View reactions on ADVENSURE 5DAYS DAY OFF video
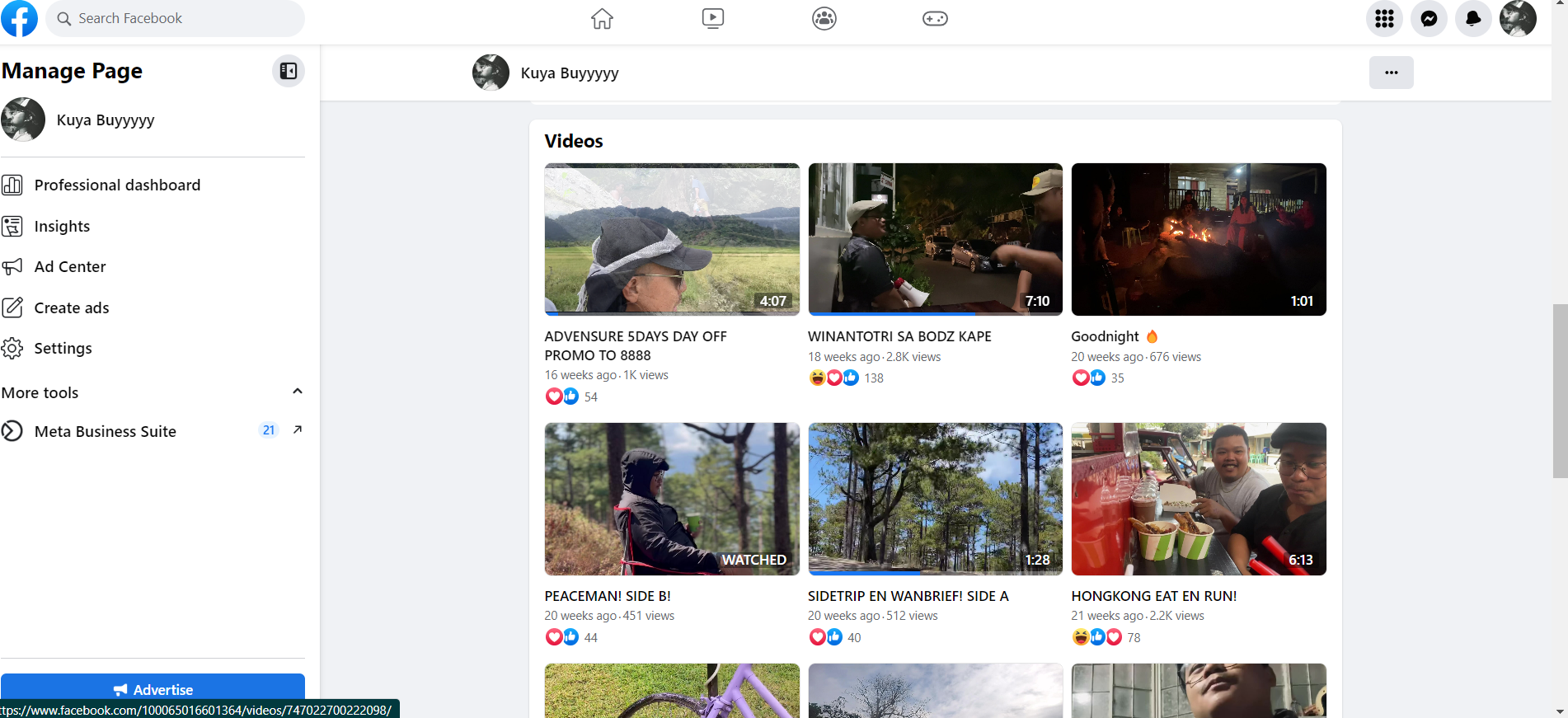The image size is (1568, 718). pyautogui.click(x=571, y=397)
